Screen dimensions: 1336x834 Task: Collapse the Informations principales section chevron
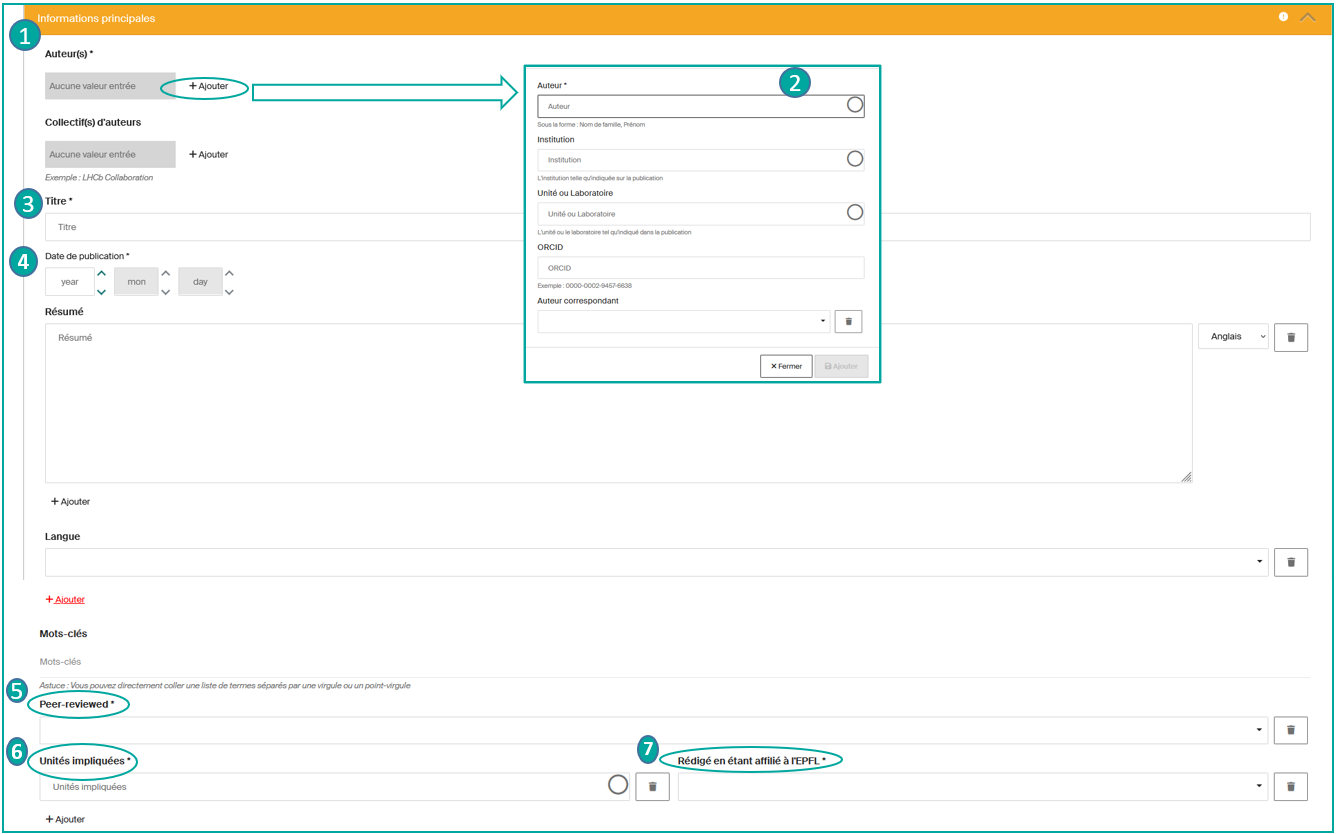pos(1307,17)
